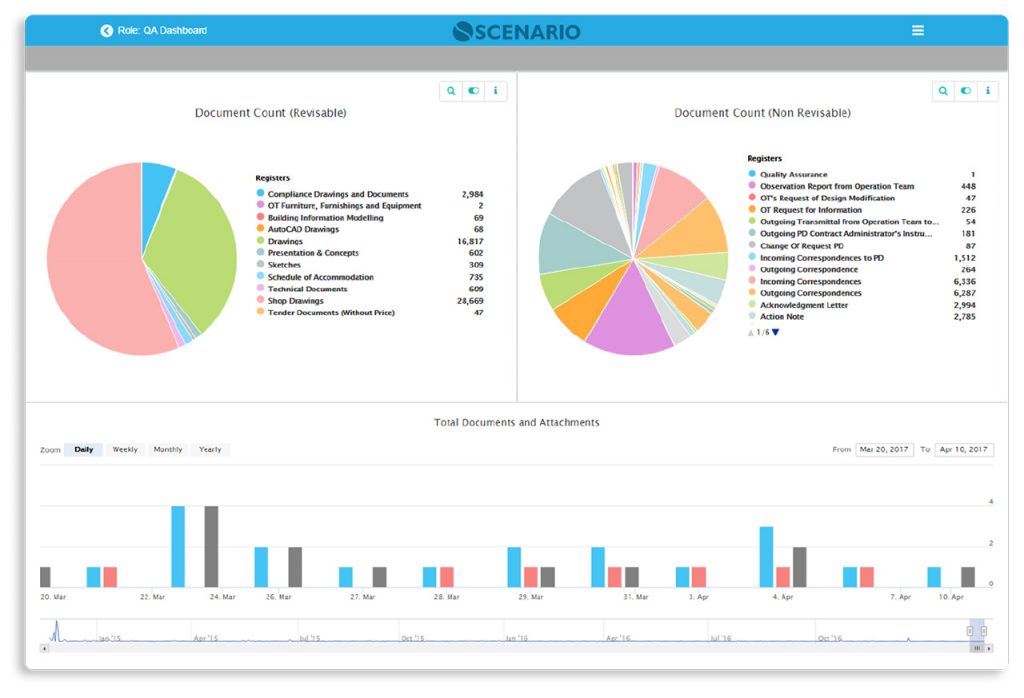
Task: Select the Yearly zoom option
Action: (x=211, y=449)
